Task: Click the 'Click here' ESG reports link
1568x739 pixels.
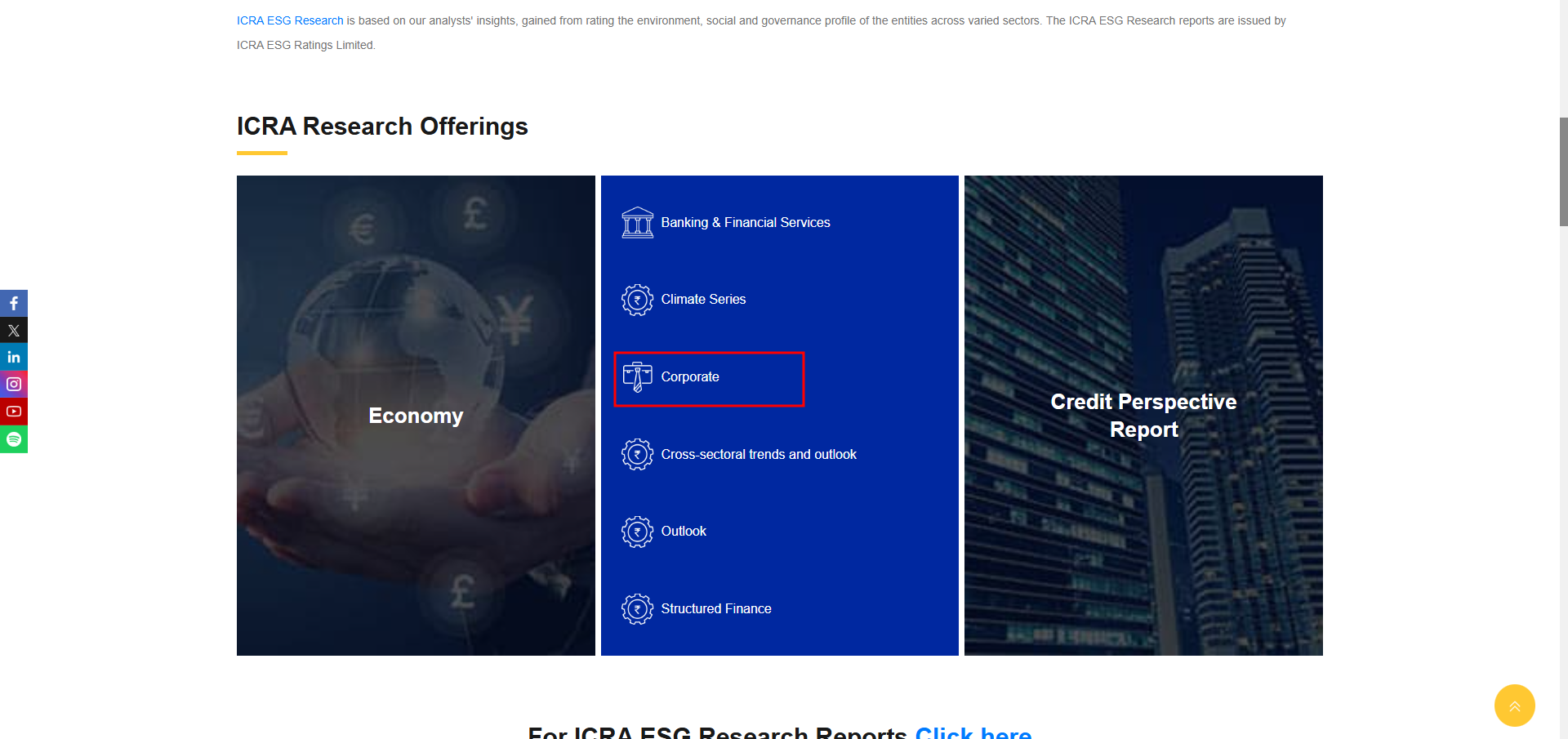Action: [x=973, y=731]
